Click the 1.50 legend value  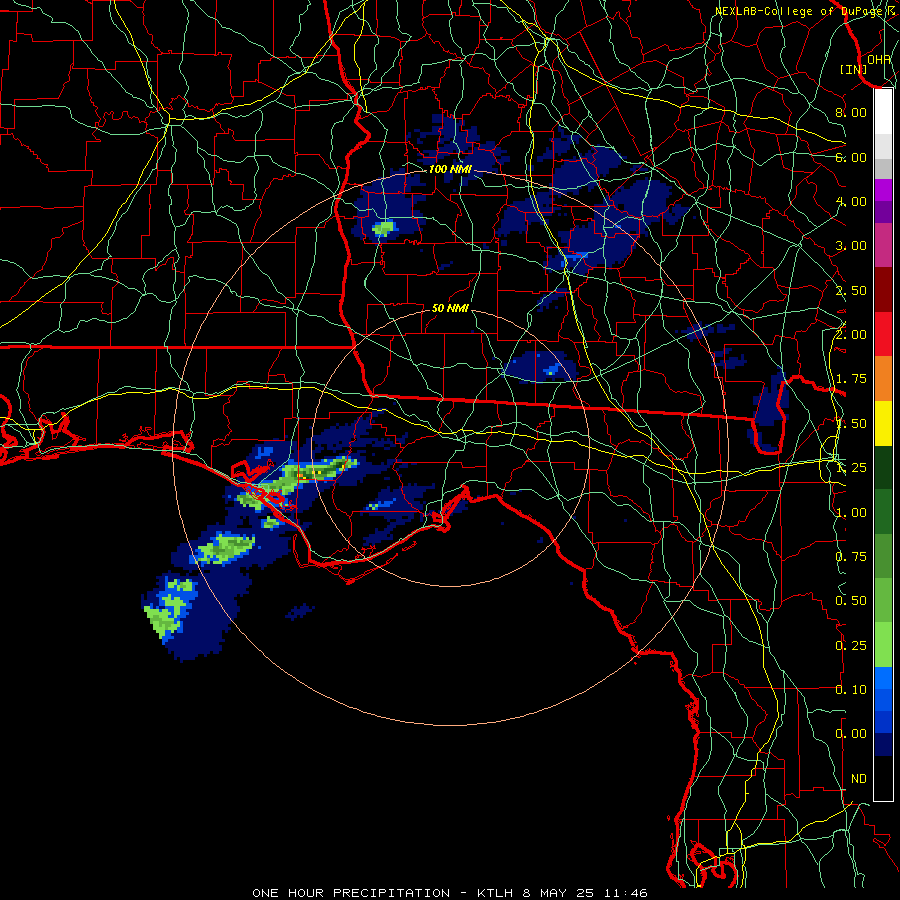(851, 424)
